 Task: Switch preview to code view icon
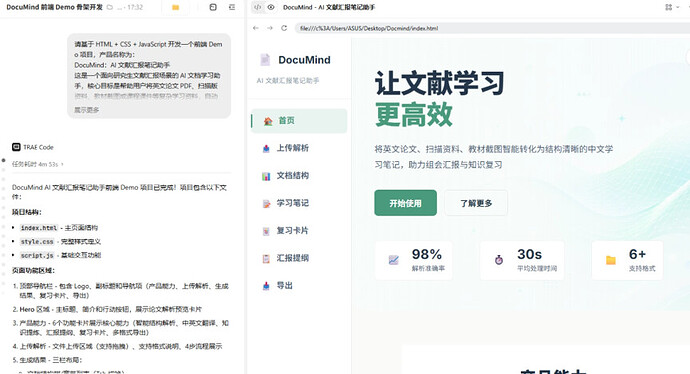click(258, 7)
